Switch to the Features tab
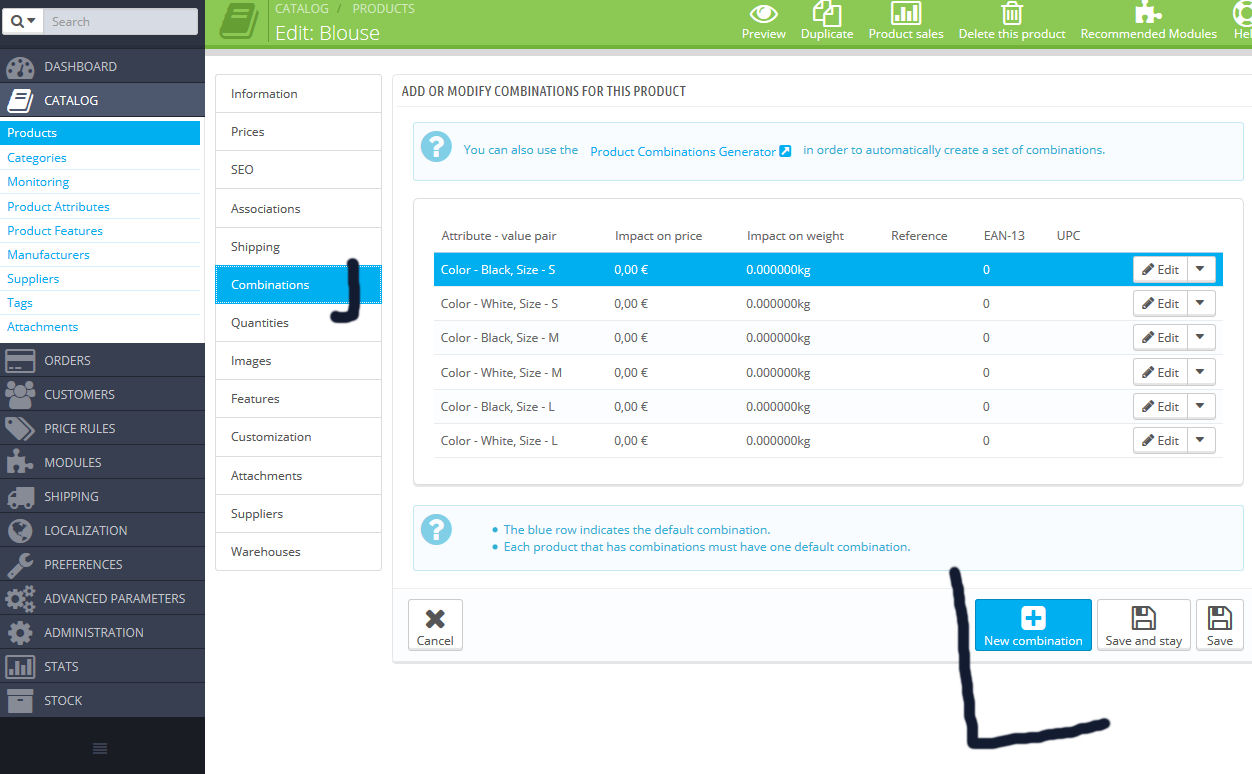1252x774 pixels. click(298, 399)
